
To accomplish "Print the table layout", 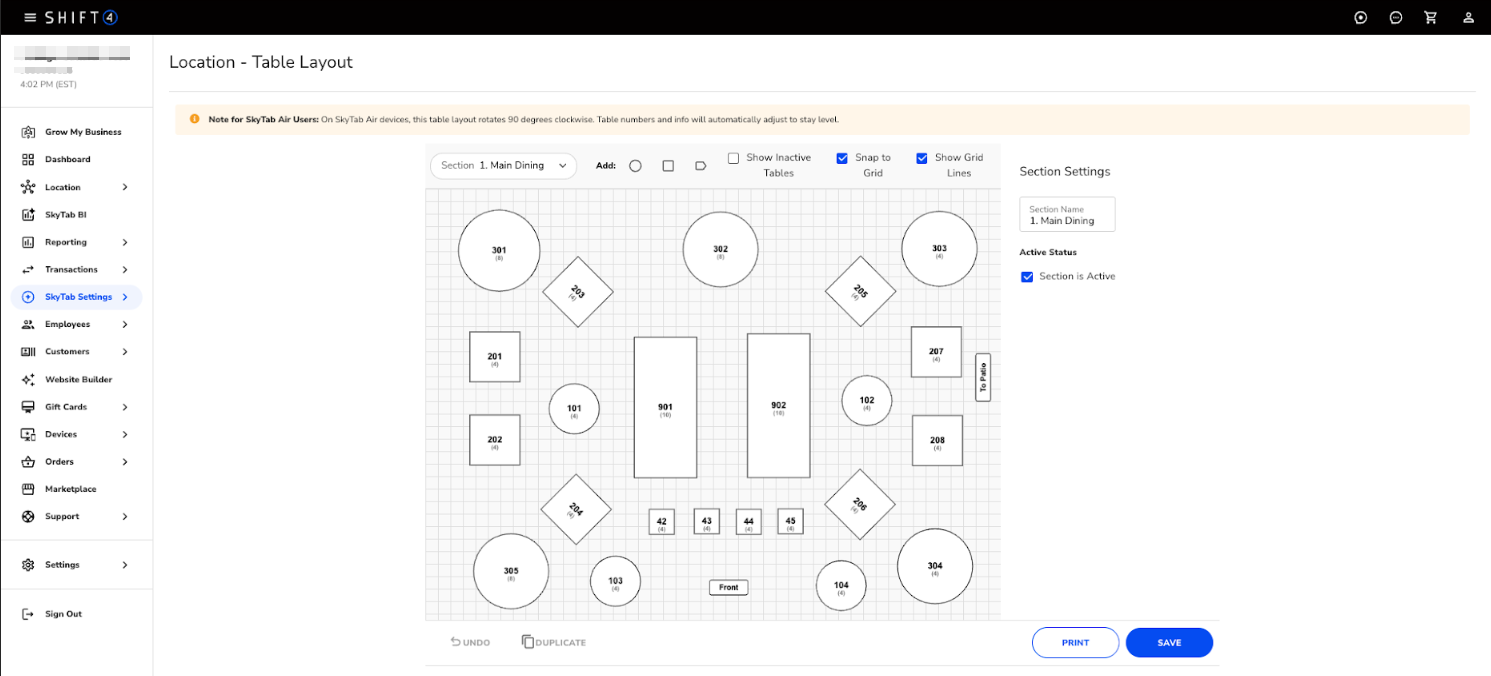I will click(x=1075, y=643).
